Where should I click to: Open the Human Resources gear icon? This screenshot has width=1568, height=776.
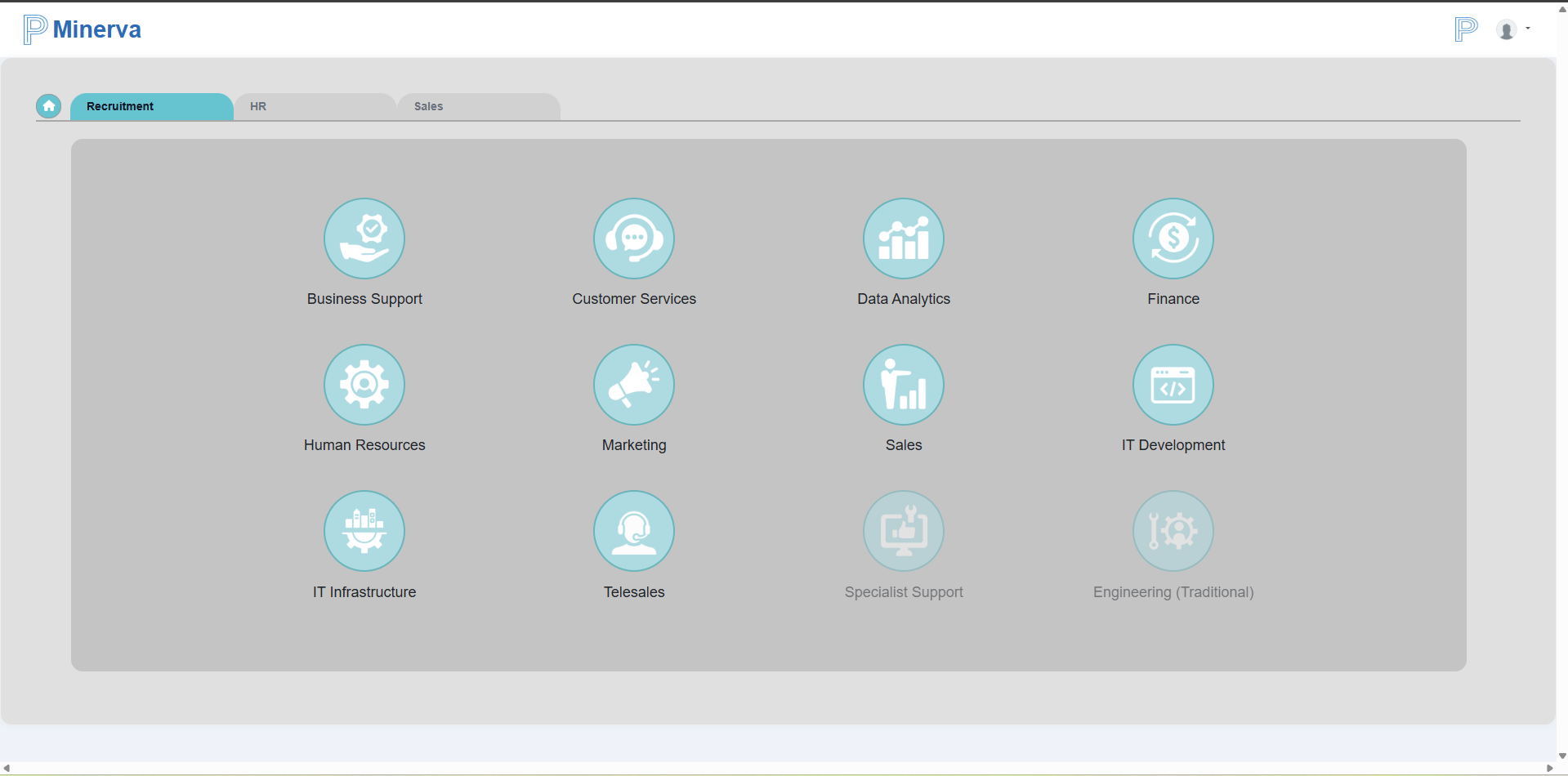(x=364, y=385)
